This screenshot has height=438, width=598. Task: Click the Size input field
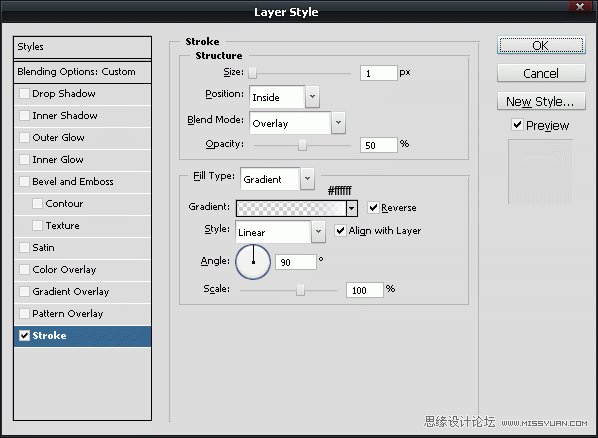coord(378,73)
